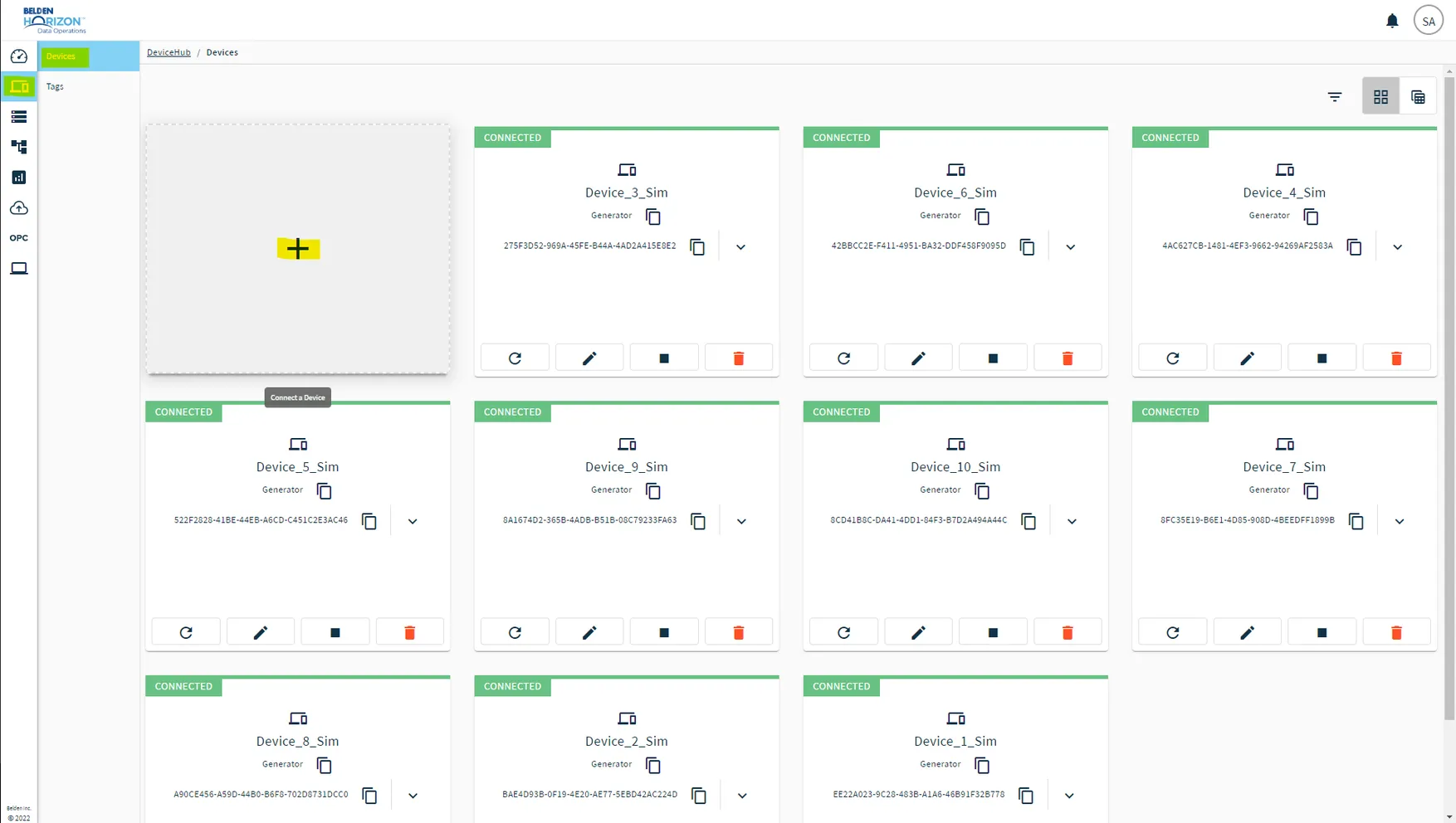Click the plus to connect a device
The width and height of the screenshot is (1456, 823).
coord(298,248)
